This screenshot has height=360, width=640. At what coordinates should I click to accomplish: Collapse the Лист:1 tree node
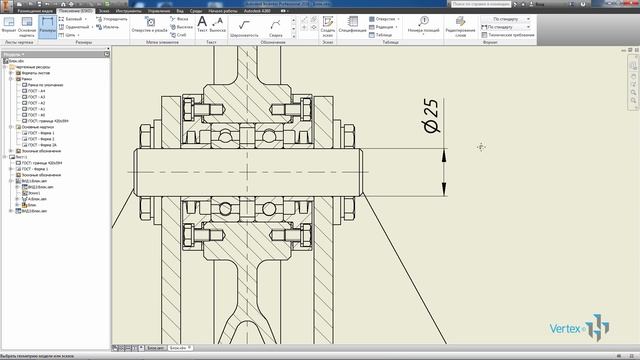[5, 157]
